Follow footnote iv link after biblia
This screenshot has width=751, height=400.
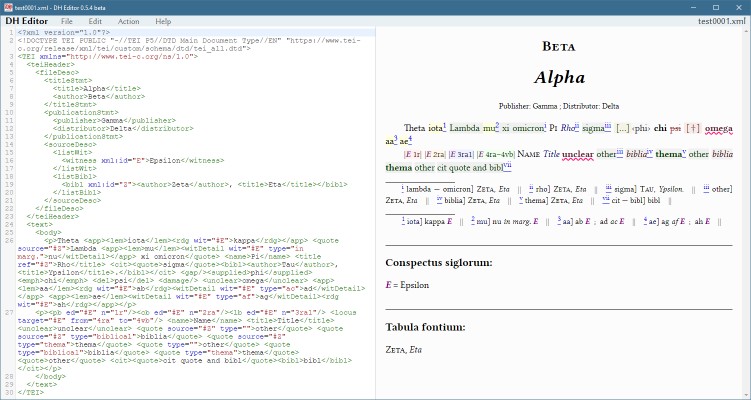click(650, 152)
